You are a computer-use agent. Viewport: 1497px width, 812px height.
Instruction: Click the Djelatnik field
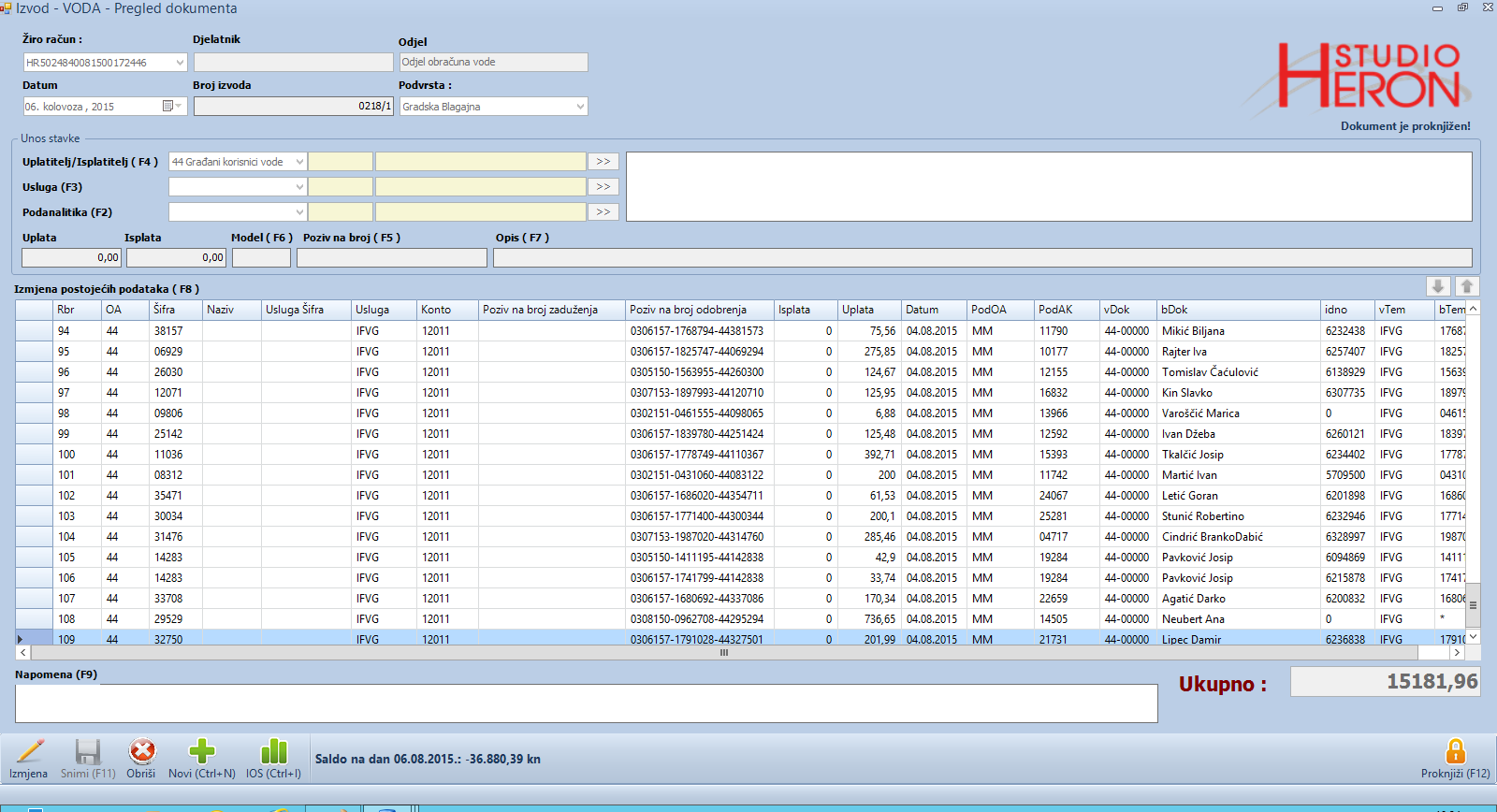[294, 63]
